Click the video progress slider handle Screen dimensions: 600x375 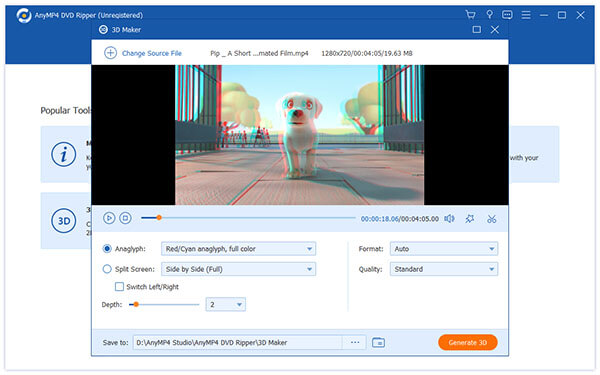(159, 218)
